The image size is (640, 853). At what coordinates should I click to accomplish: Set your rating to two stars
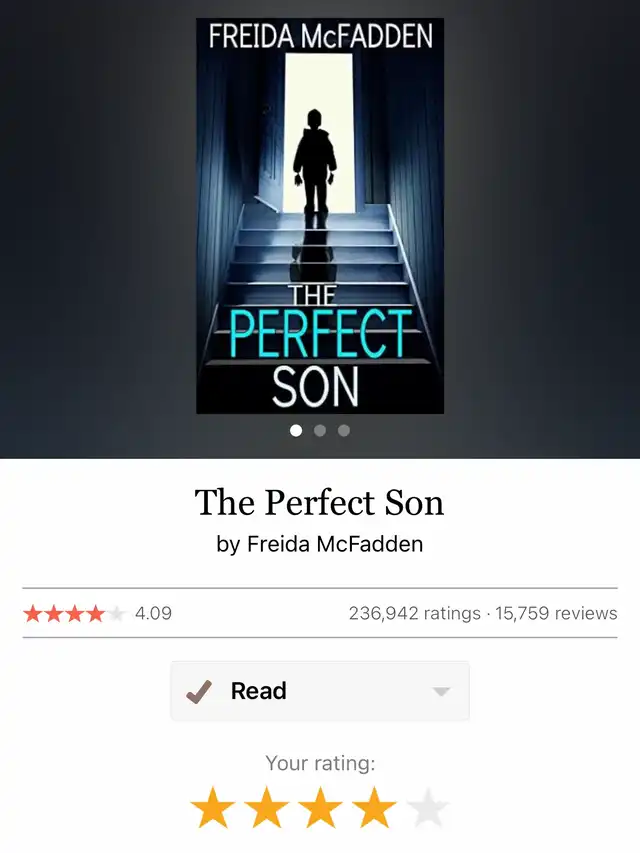click(x=267, y=807)
